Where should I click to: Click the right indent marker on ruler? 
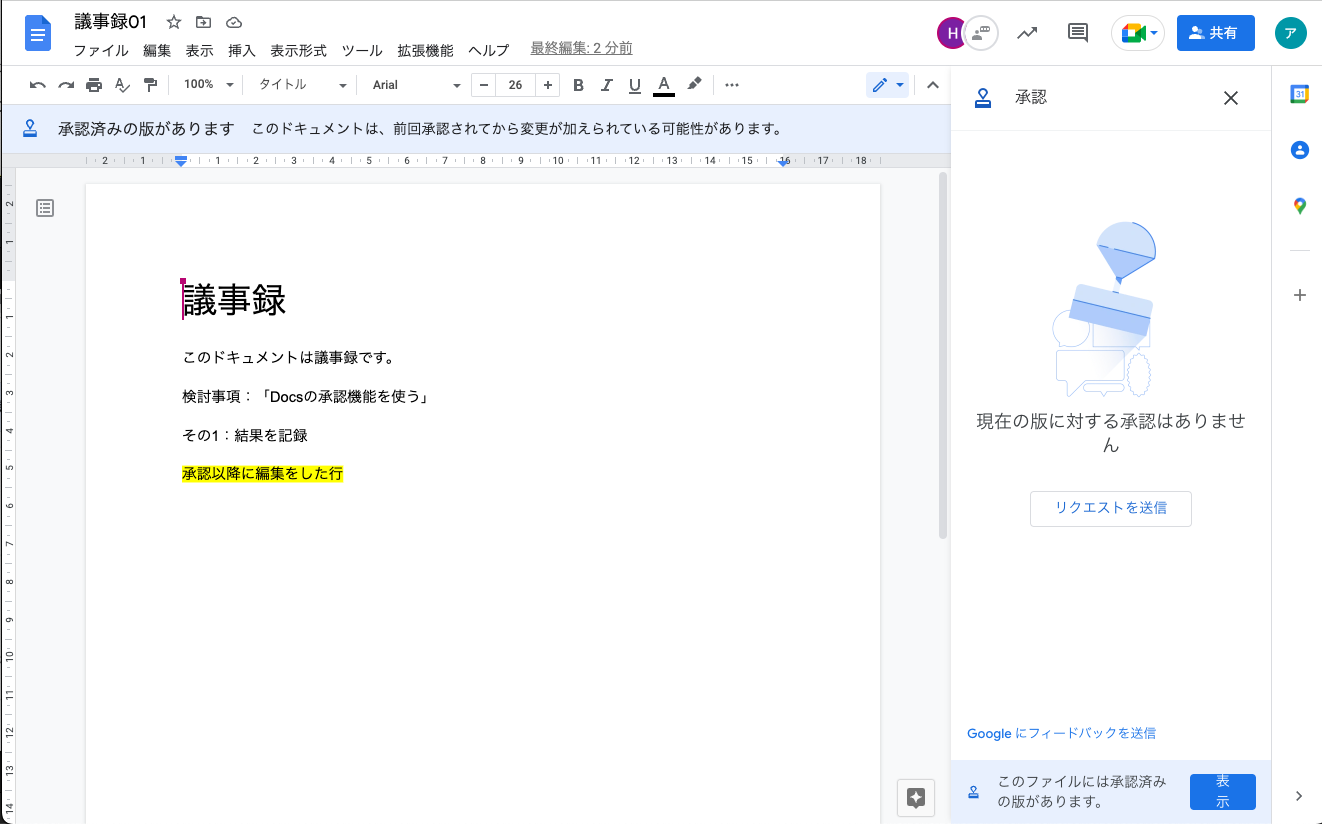tap(785, 162)
